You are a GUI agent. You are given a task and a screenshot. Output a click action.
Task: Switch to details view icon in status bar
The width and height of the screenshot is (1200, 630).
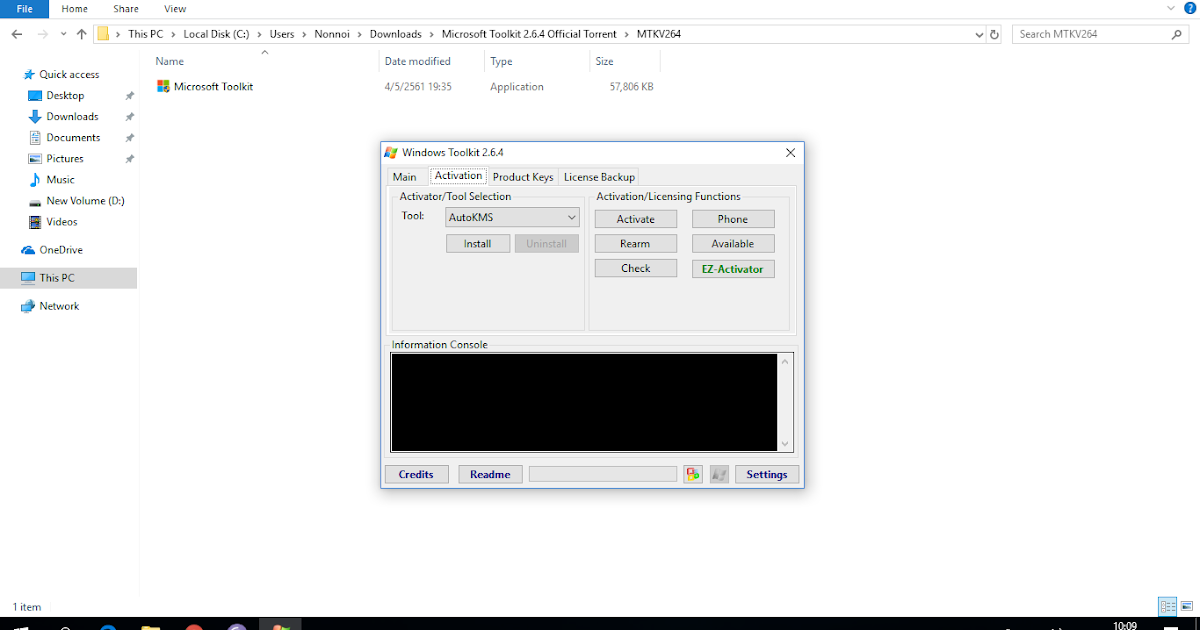(1167, 606)
